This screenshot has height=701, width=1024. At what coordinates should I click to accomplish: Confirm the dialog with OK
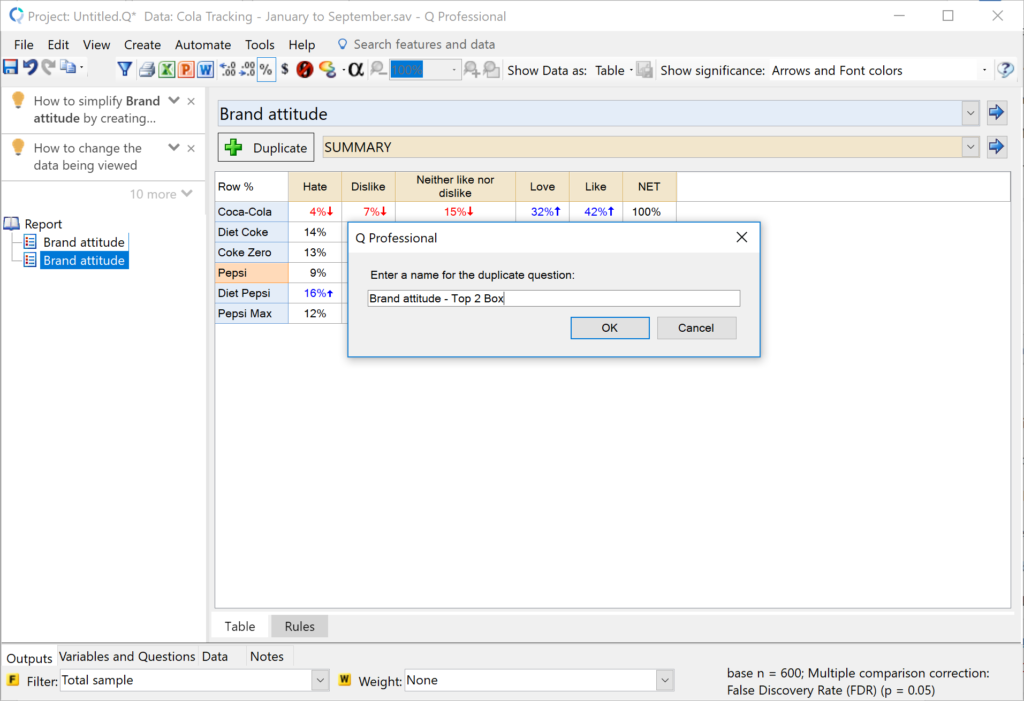pyautogui.click(x=609, y=328)
